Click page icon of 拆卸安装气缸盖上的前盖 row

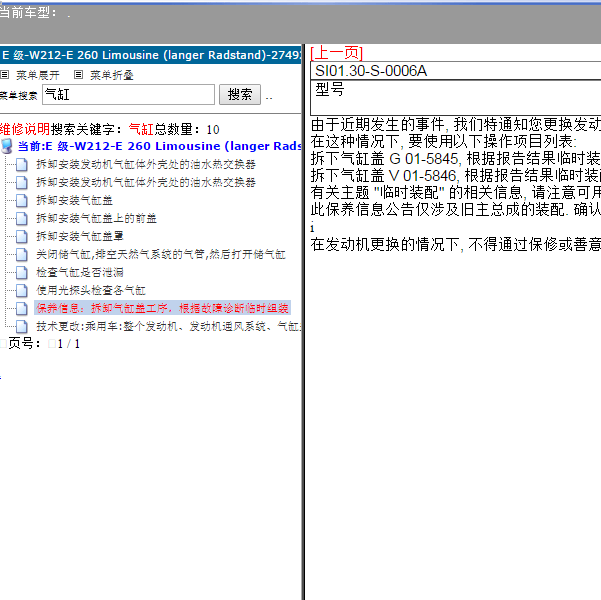pyautogui.click(x=21, y=218)
